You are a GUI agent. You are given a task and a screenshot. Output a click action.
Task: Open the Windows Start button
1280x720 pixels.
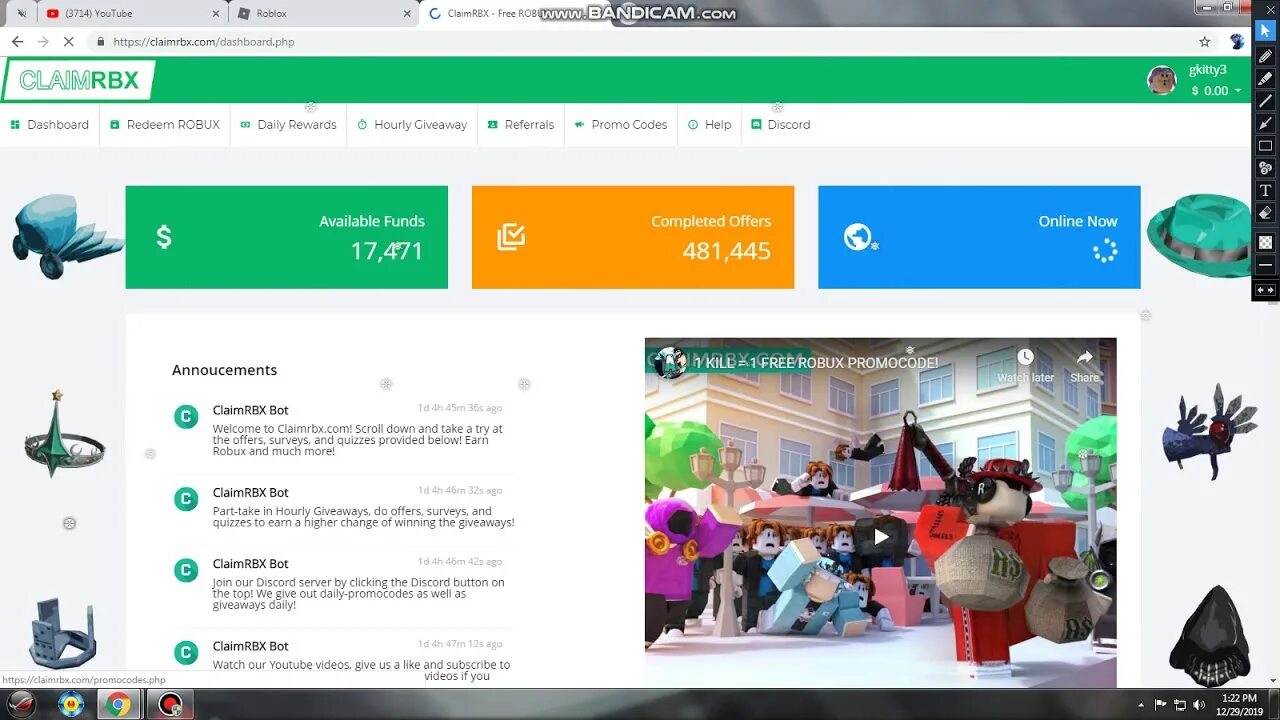[21, 704]
